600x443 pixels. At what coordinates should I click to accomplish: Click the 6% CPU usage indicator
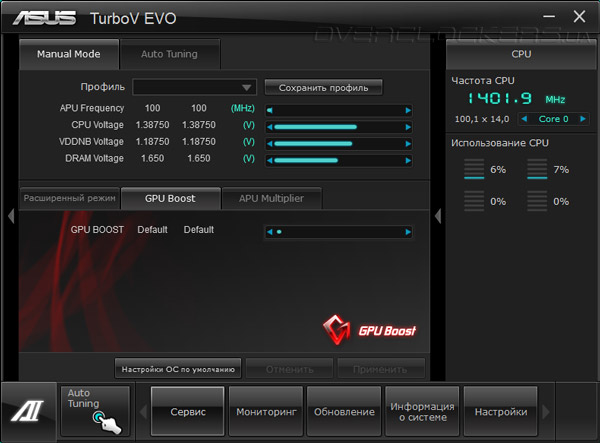[485, 169]
